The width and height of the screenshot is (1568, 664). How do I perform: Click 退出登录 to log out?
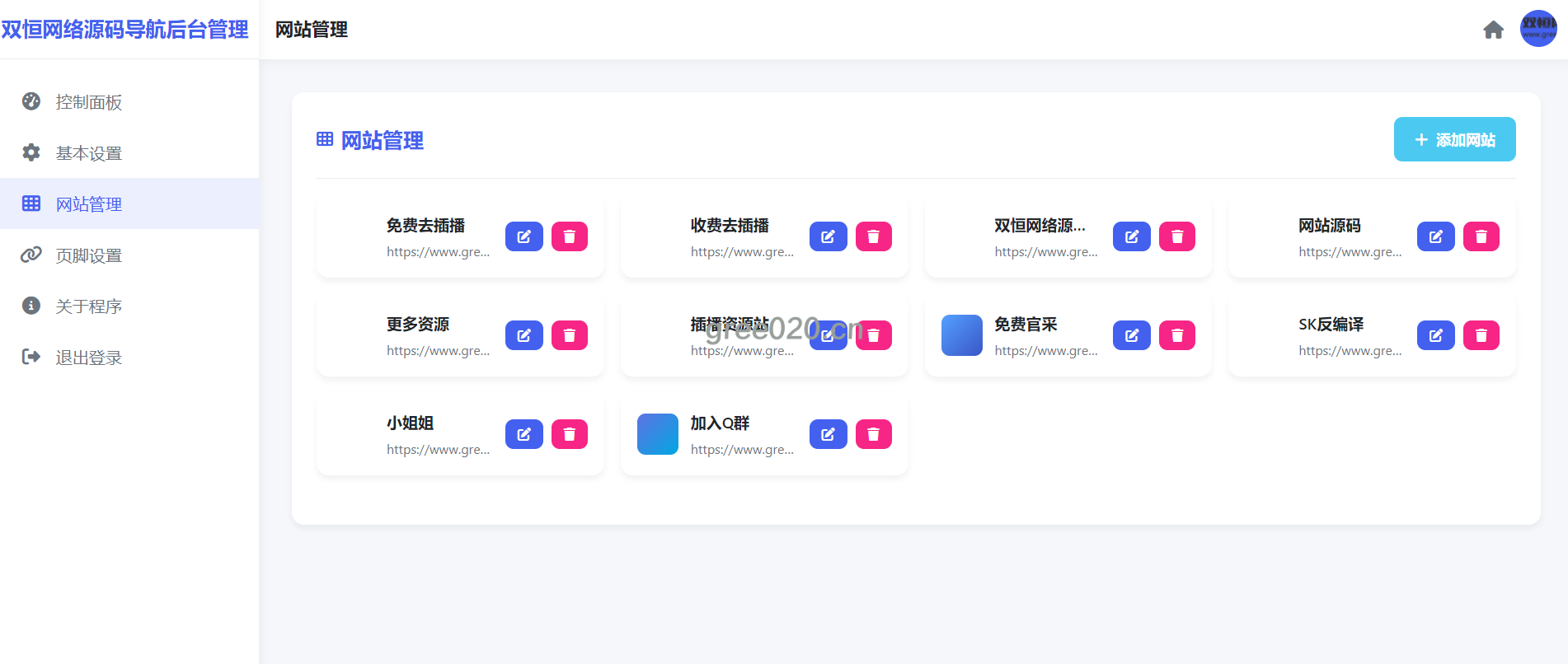[89, 358]
